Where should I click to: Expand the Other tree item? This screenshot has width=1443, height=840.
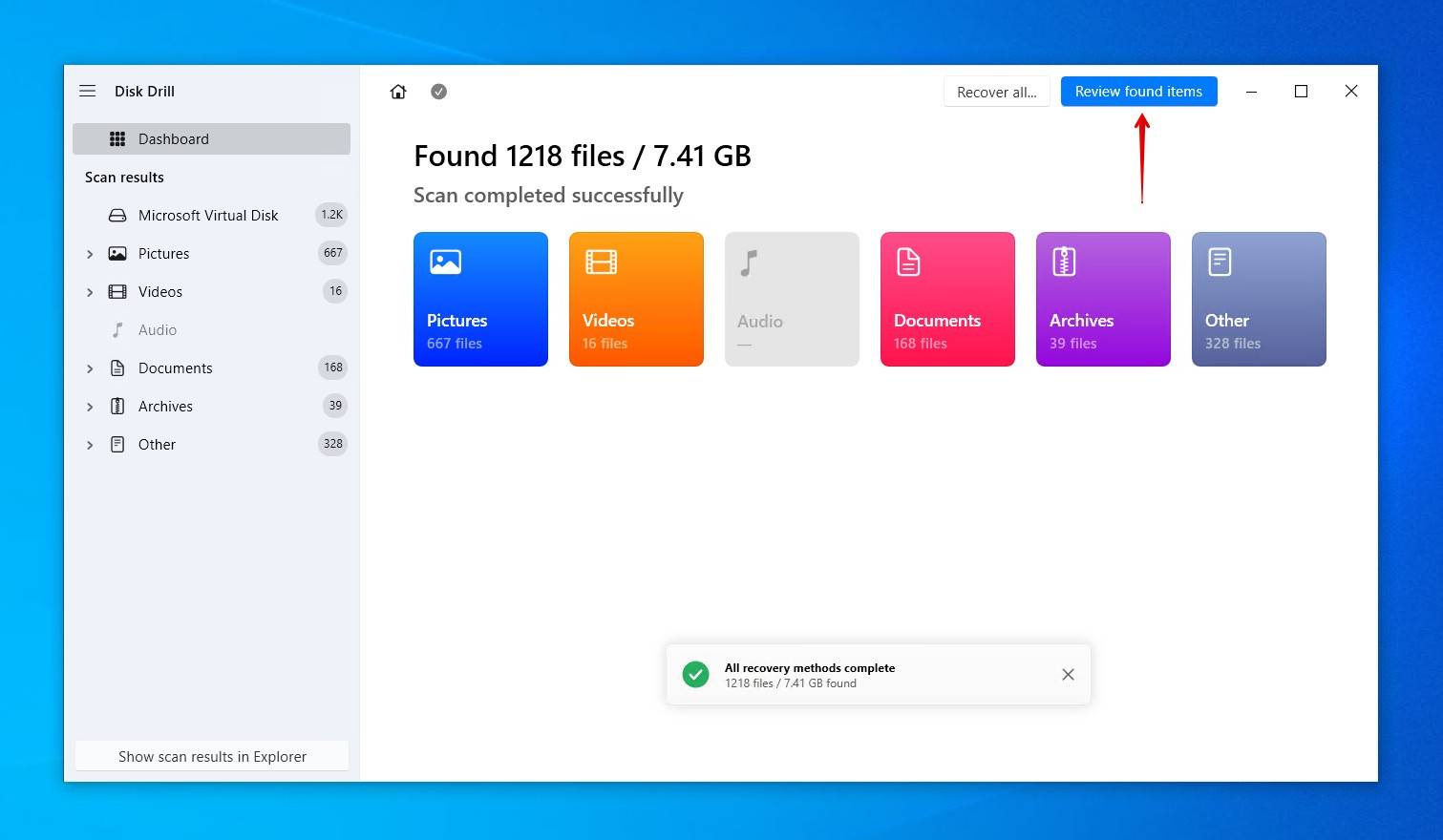(90, 445)
